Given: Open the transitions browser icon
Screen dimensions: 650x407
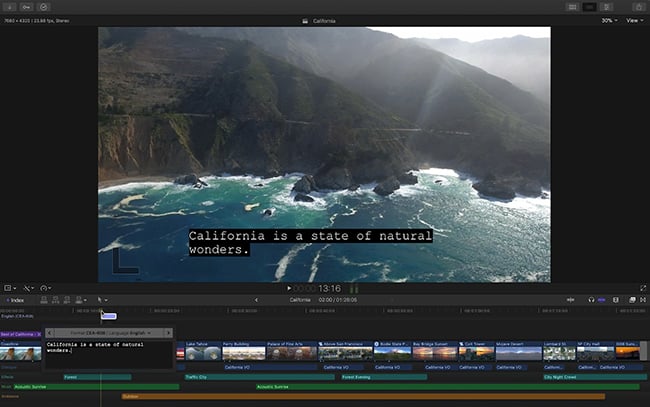Looking at the screenshot, I should (643, 300).
